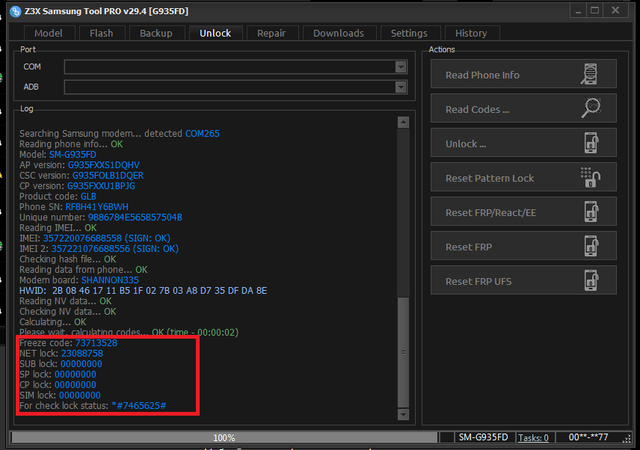Click unique number 9886784E565857504B
This screenshot has width=640, height=450.
point(135,217)
